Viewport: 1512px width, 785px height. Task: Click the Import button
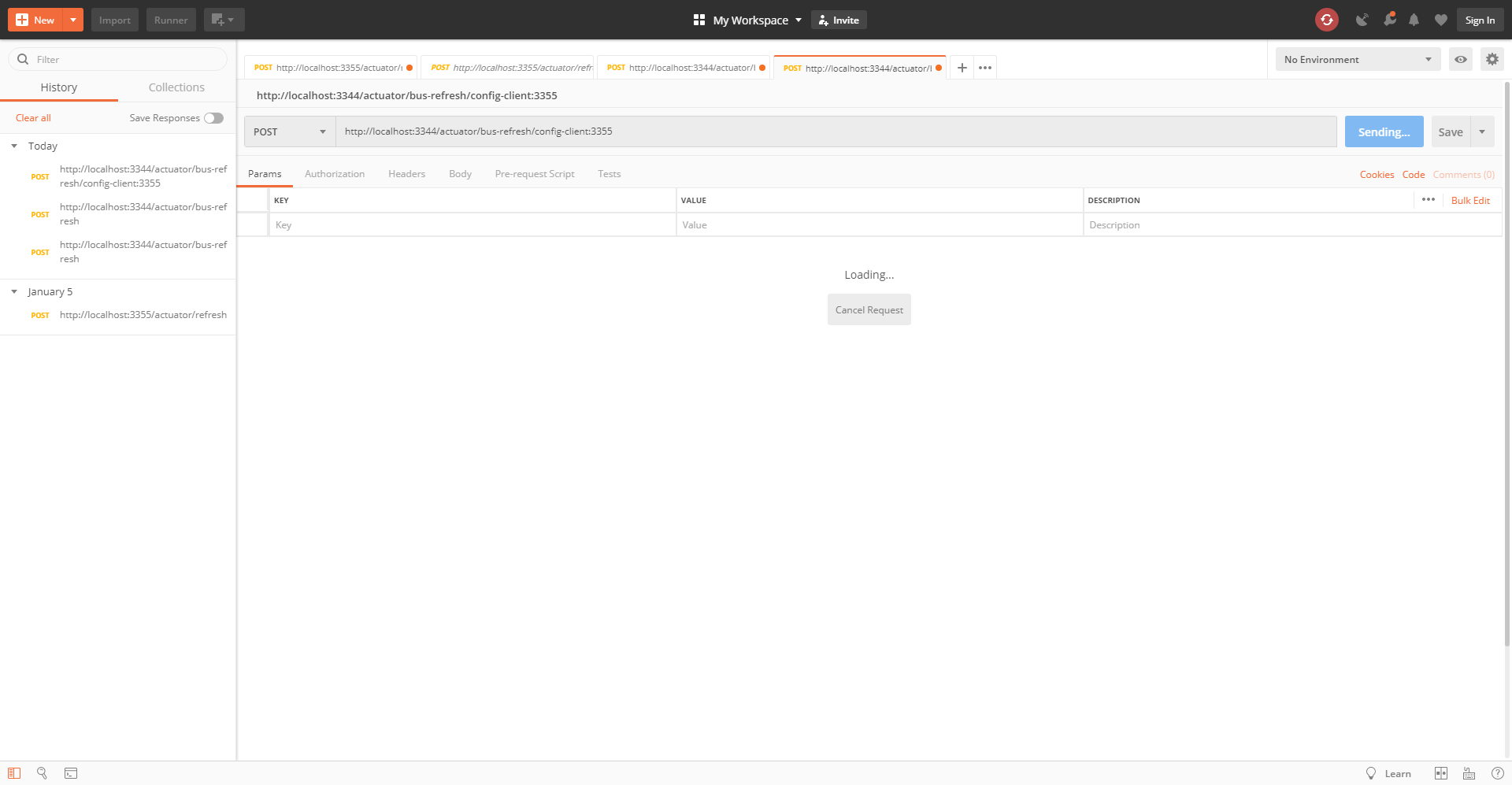click(x=115, y=20)
